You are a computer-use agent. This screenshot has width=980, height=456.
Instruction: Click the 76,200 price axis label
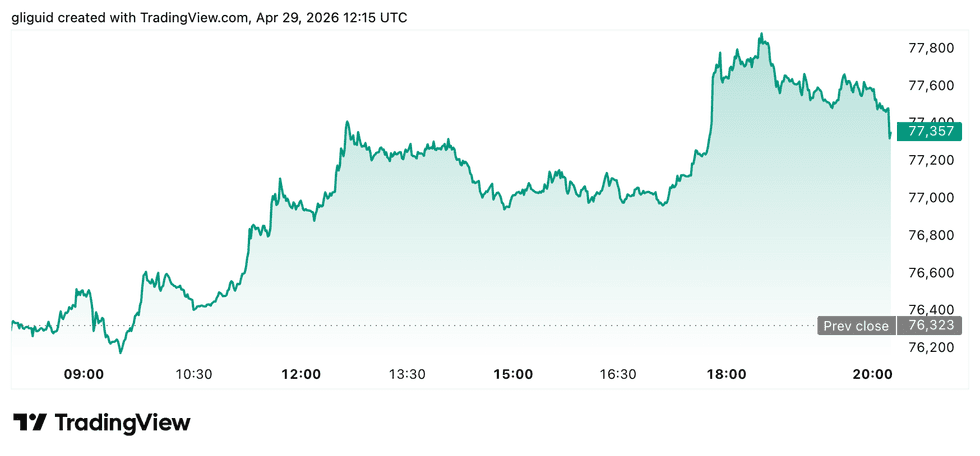coord(929,348)
